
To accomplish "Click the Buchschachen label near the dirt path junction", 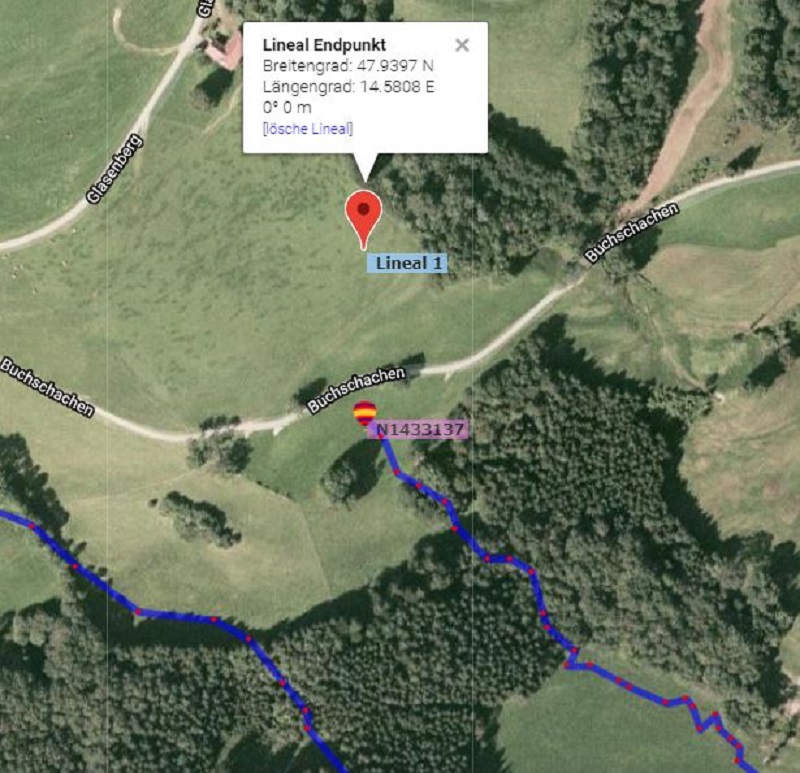I will [x=631, y=232].
